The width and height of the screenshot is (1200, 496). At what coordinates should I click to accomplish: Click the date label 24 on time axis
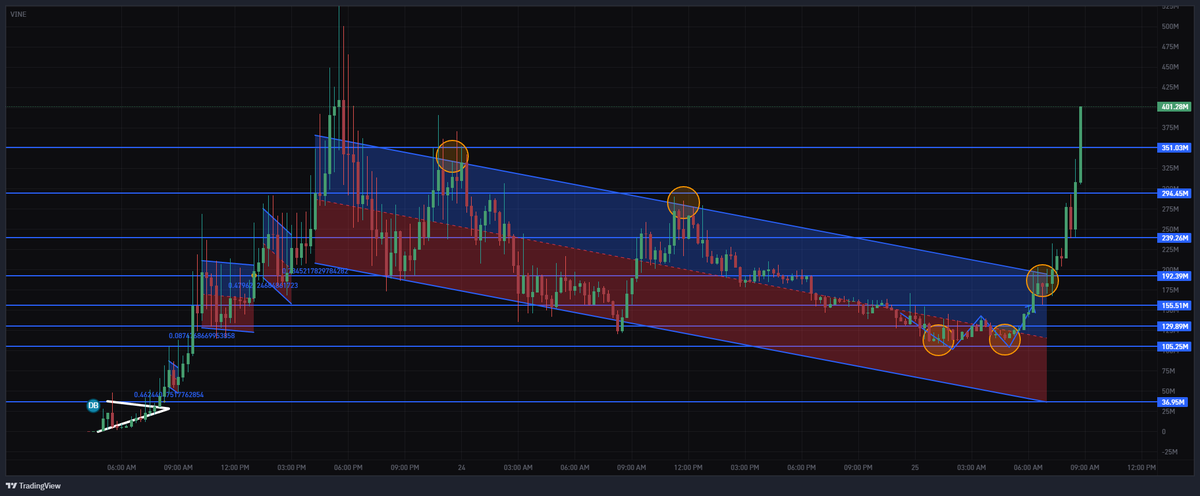coord(461,467)
